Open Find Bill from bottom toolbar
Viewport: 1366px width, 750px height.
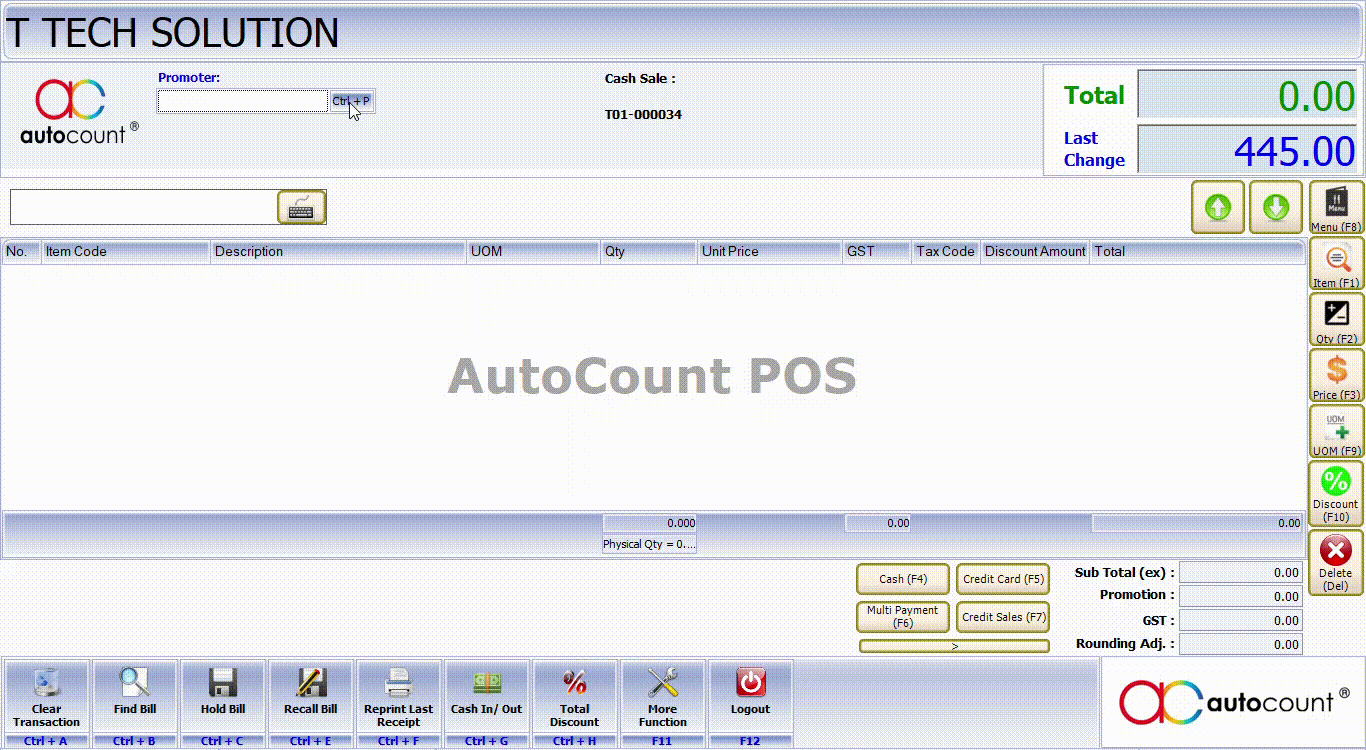pyautogui.click(x=134, y=697)
